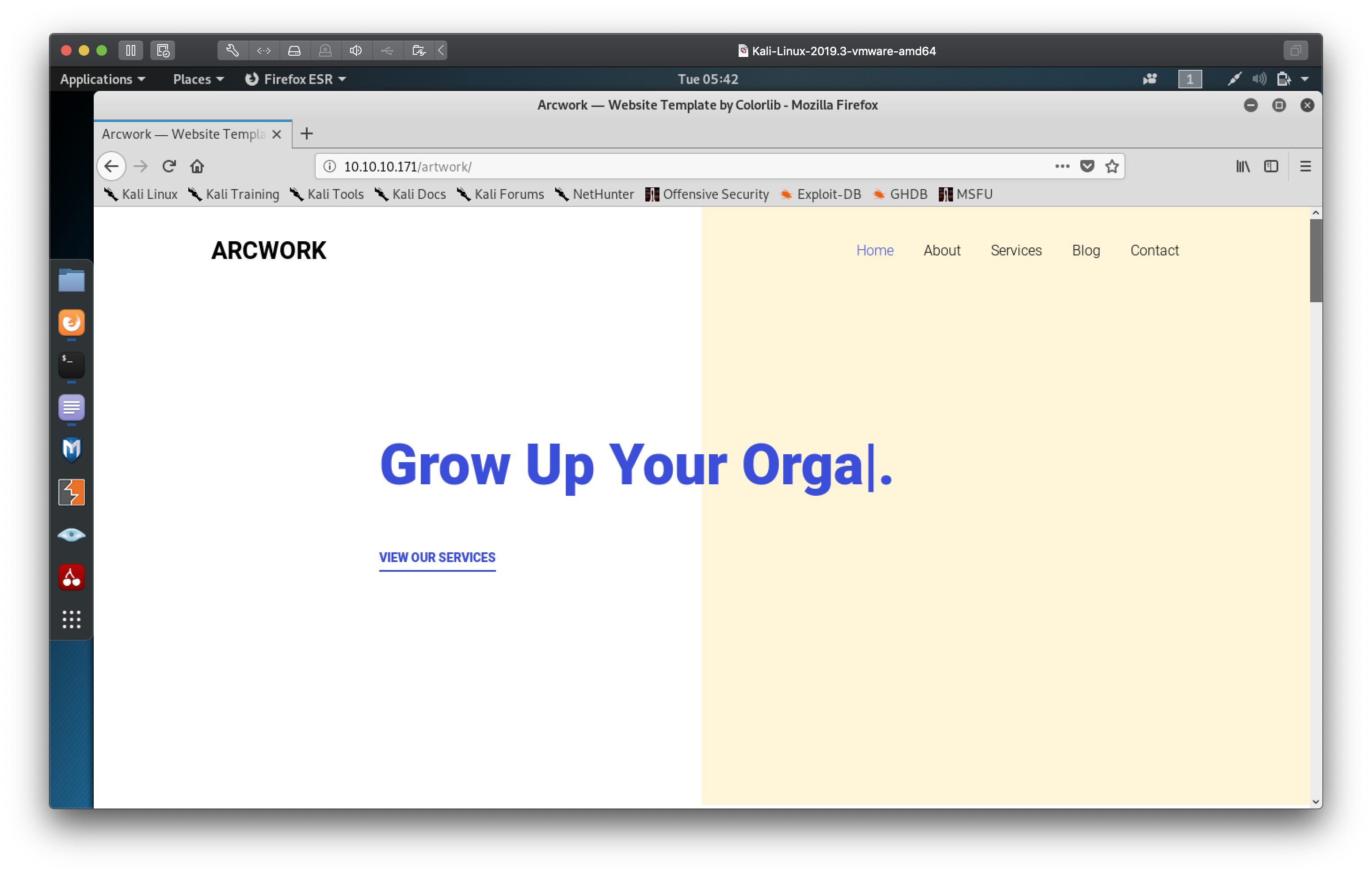Open the Services nav item

pos(1016,250)
